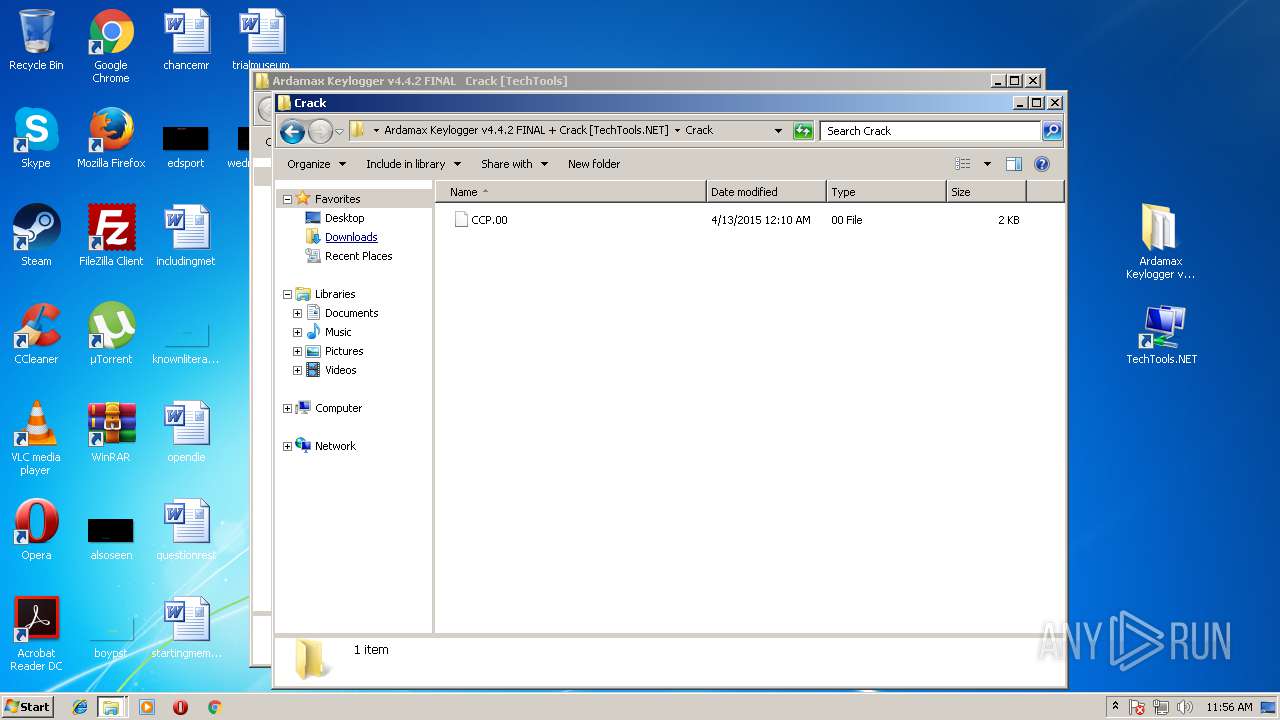Image resolution: width=1280 pixels, height=720 pixels.
Task: Click the volume speaker tray icon
Action: click(1185, 707)
